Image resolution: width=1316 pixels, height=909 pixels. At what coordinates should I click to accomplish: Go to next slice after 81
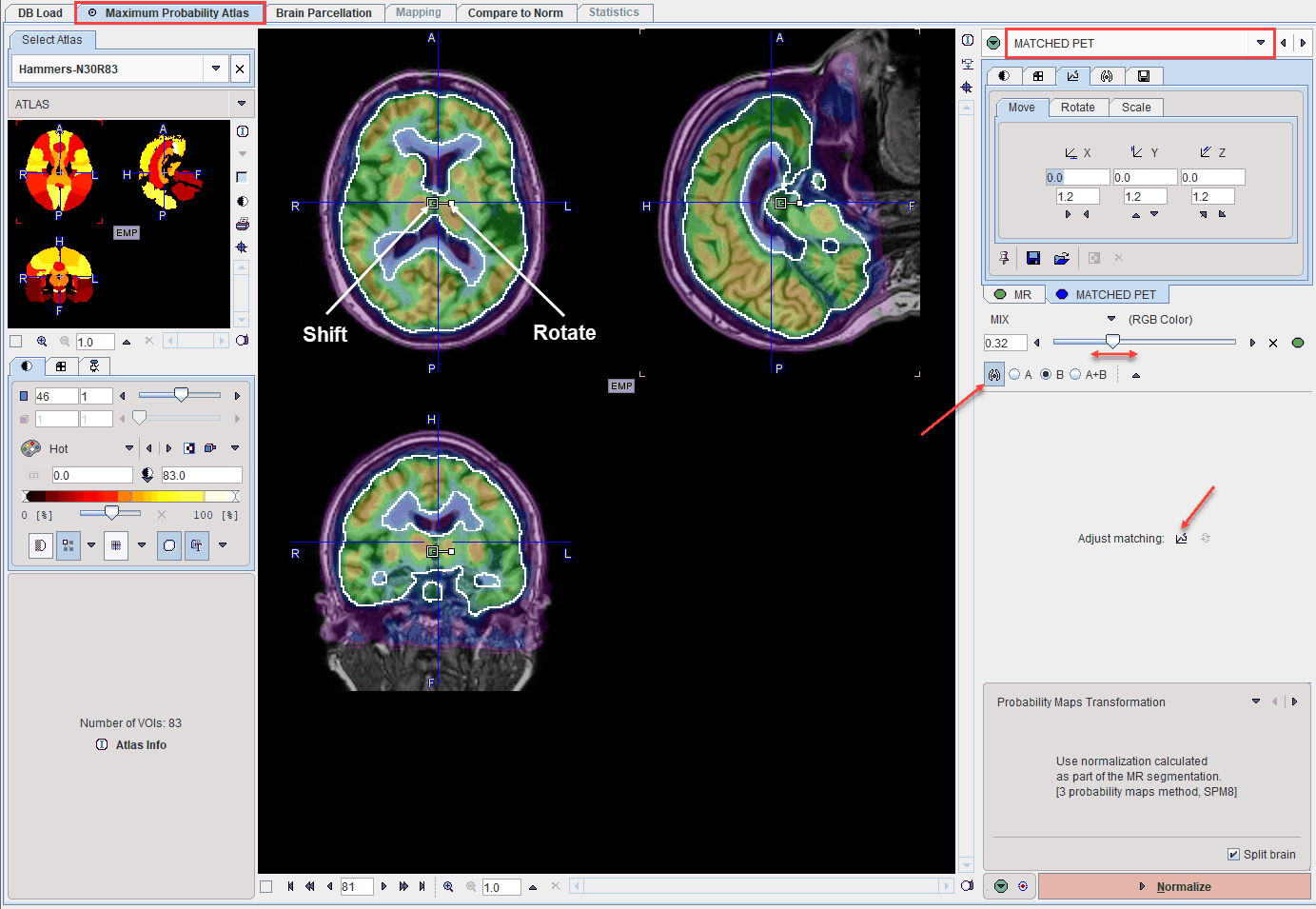tap(383, 886)
